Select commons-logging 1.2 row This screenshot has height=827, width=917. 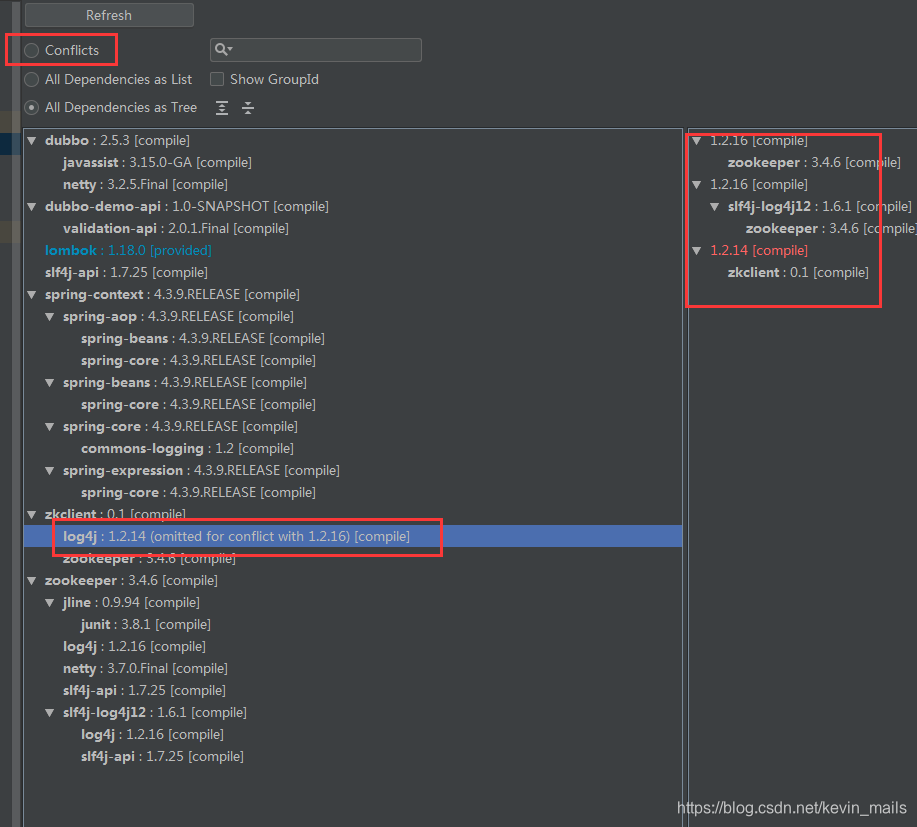point(187,449)
